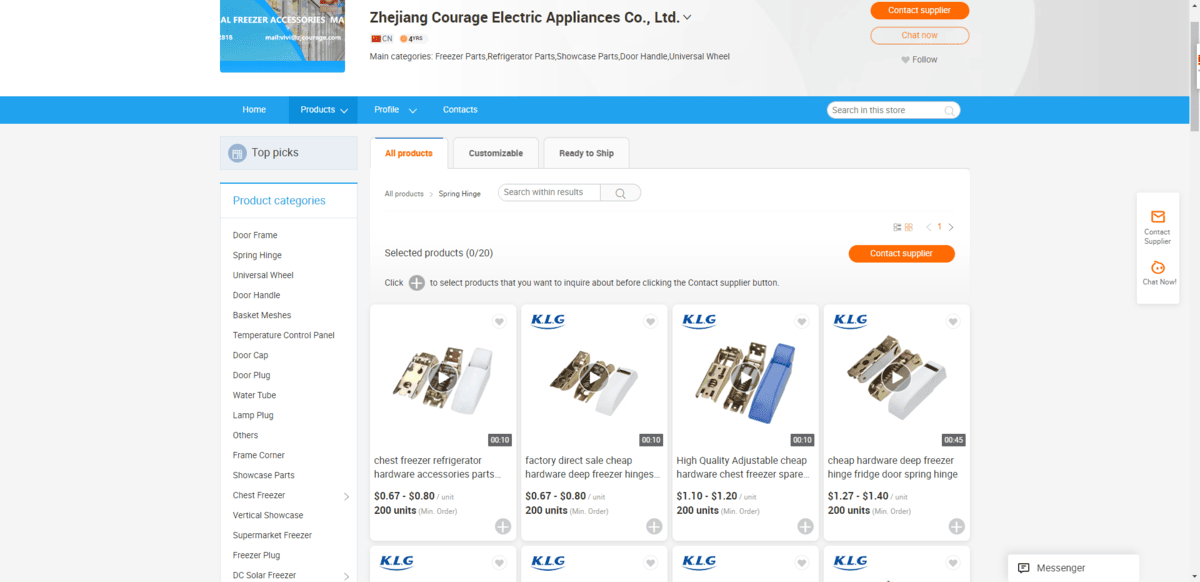Select High Quality Adjustable product with plus

(805, 526)
